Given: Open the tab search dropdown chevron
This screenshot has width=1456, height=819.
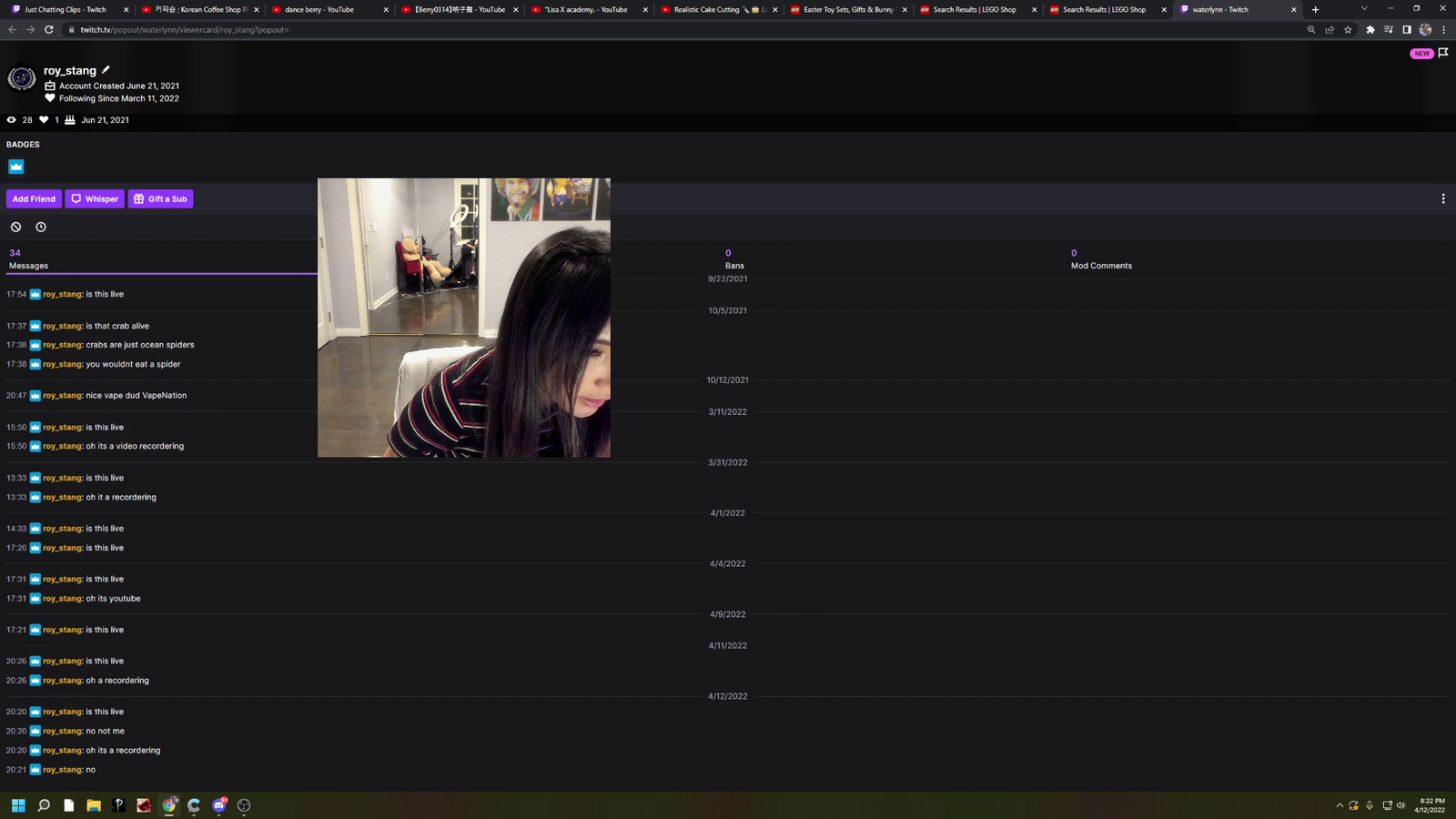Looking at the screenshot, I should tap(1364, 8).
